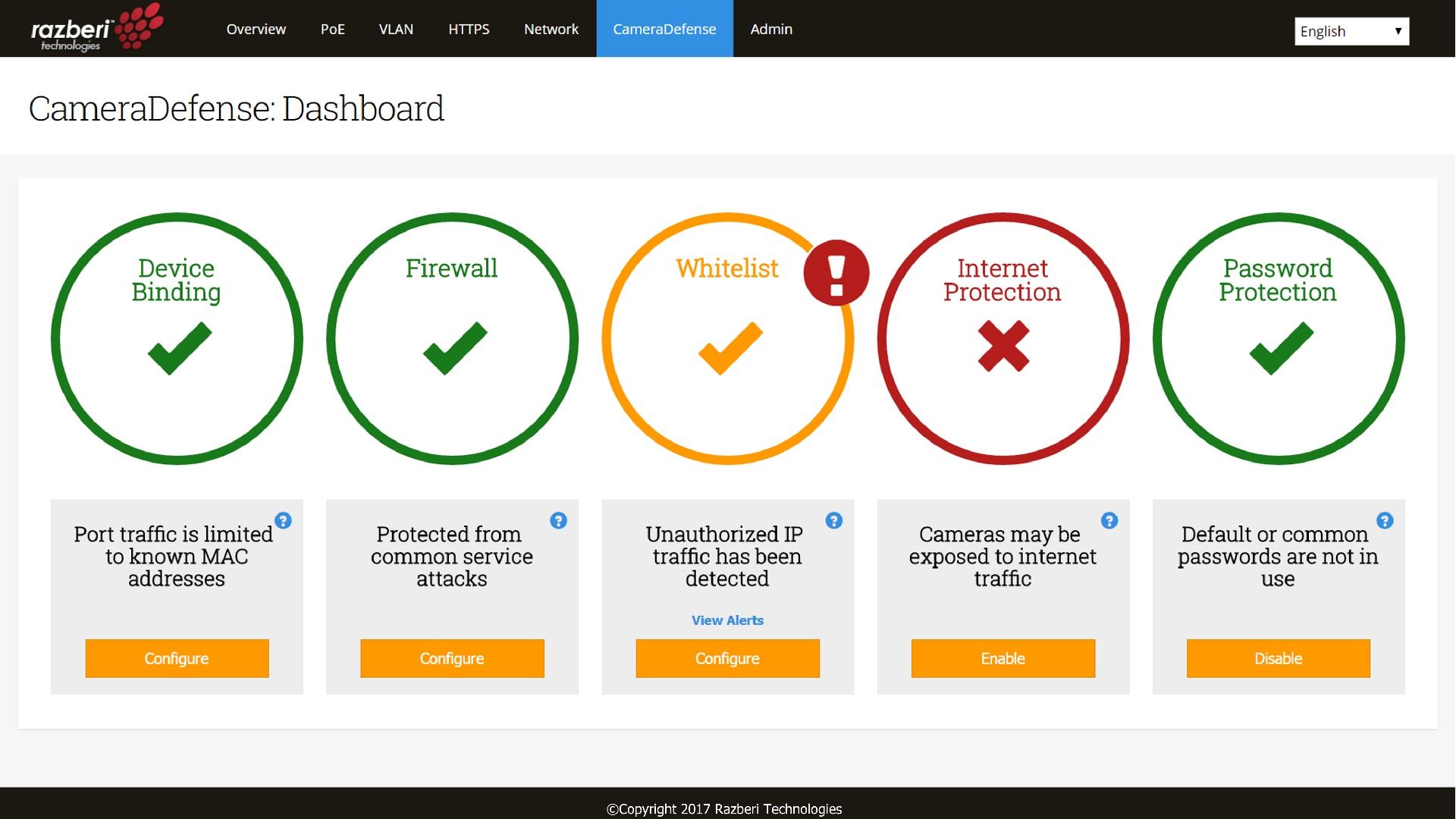Select the CameraDefense tab
1456x819 pixels.
click(664, 29)
